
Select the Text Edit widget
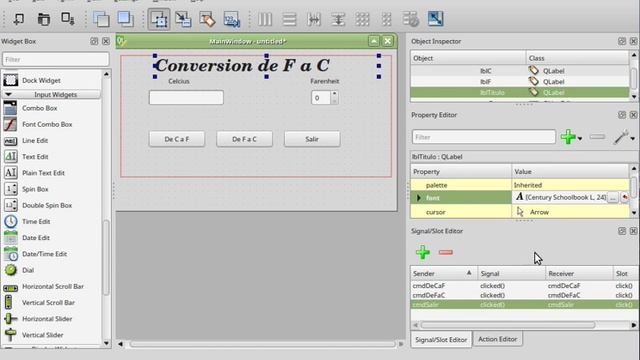[x=35, y=157]
